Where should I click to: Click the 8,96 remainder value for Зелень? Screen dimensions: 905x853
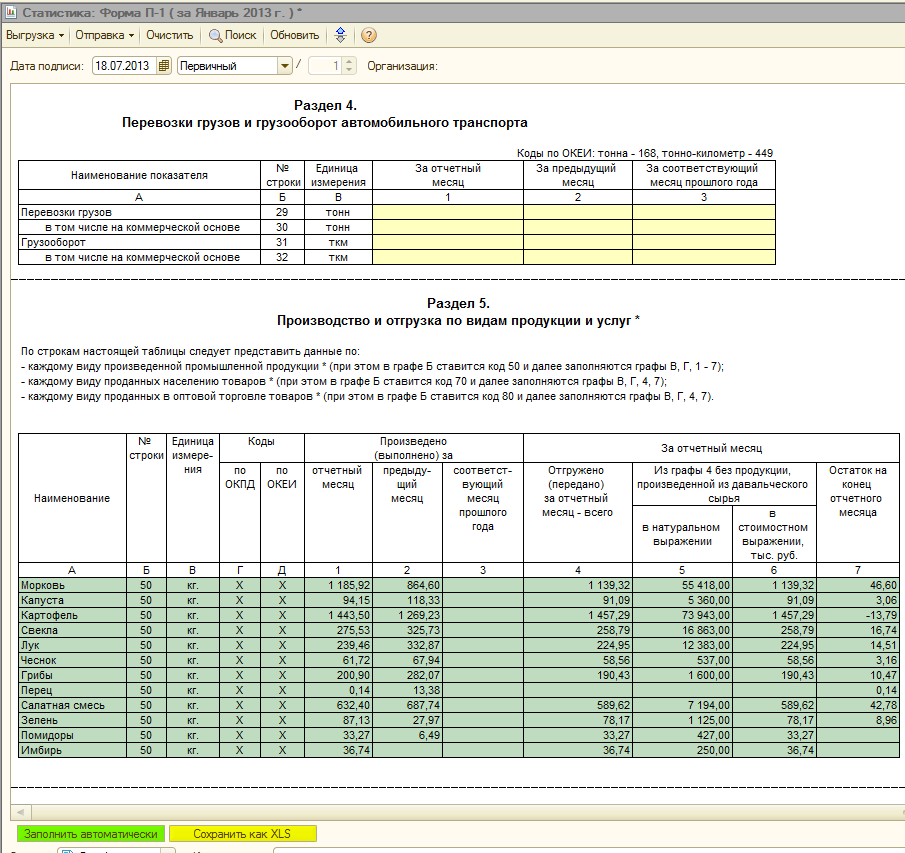click(858, 720)
